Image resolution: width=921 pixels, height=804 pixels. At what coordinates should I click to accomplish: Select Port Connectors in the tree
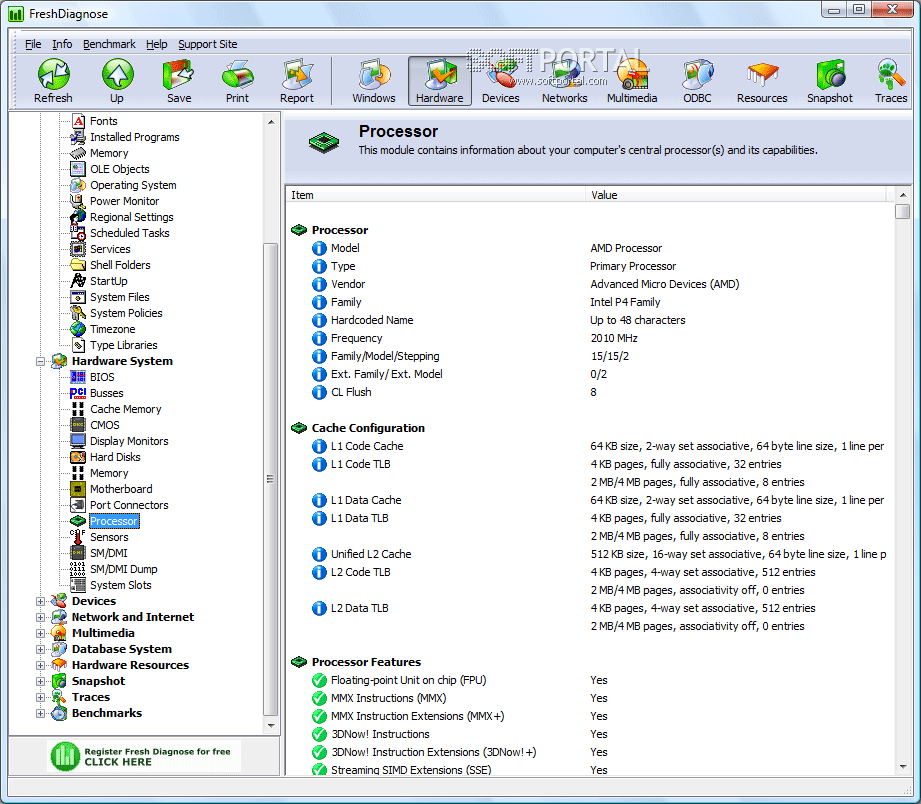pos(129,505)
